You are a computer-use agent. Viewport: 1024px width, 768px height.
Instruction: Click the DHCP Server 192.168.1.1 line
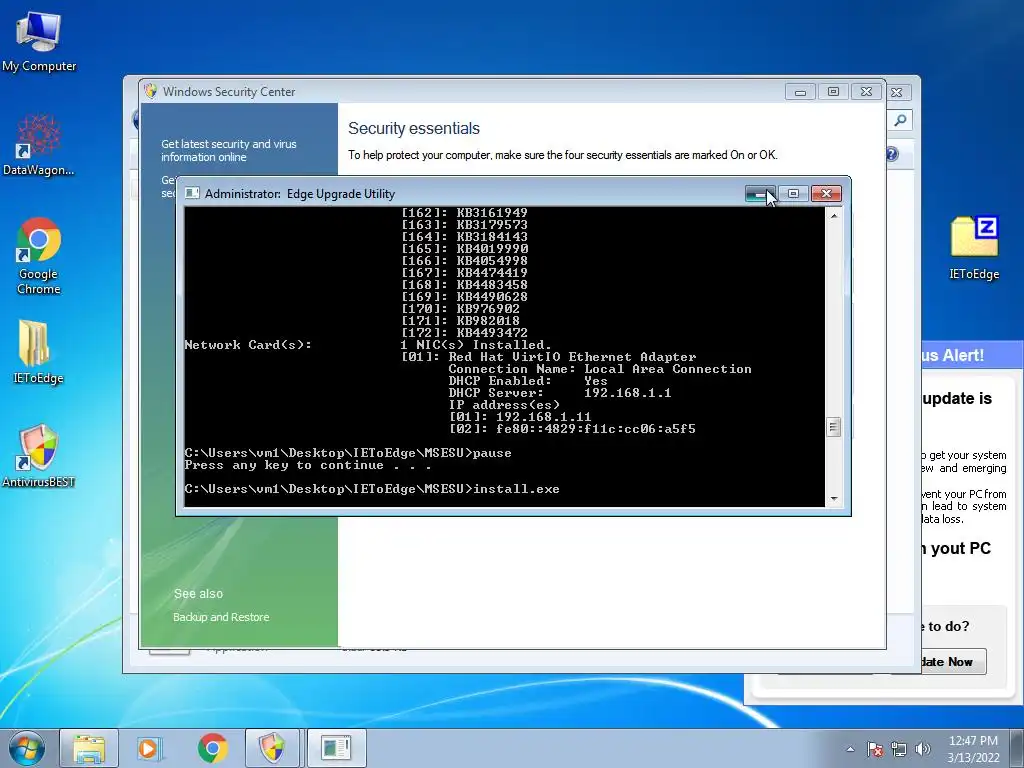tap(560, 392)
